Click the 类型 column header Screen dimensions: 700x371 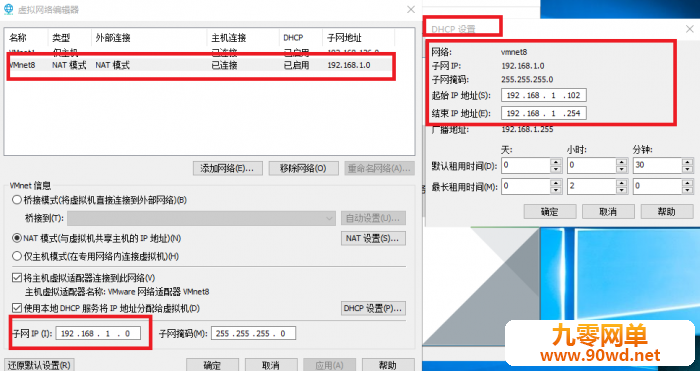click(x=69, y=38)
